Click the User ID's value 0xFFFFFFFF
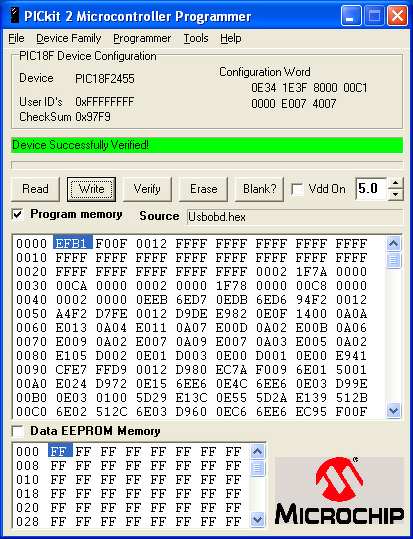 (105, 102)
